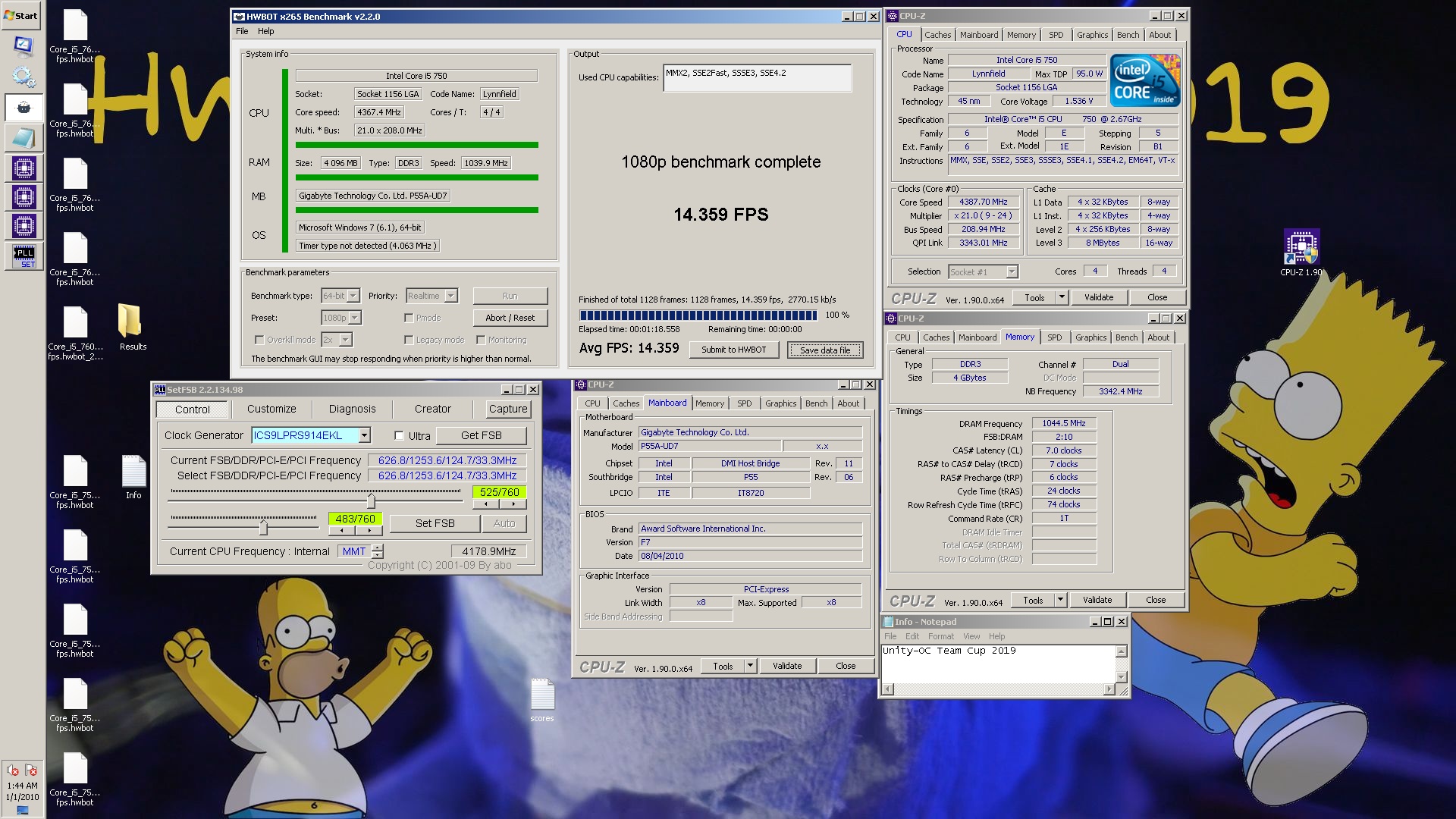The width and height of the screenshot is (1456, 819).
Task: Open the Results folder on desktop
Action: pyautogui.click(x=133, y=327)
